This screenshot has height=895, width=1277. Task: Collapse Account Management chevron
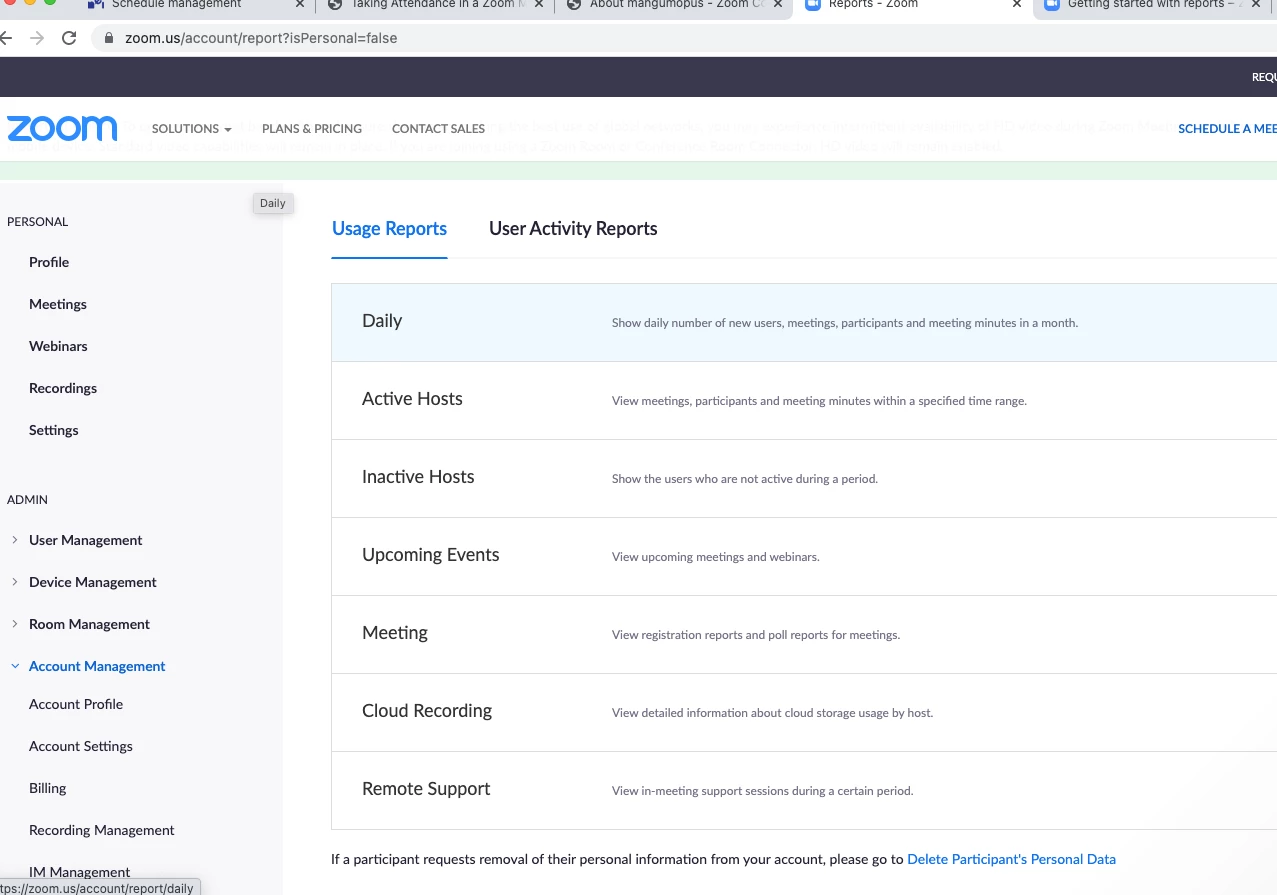pyautogui.click(x=15, y=666)
